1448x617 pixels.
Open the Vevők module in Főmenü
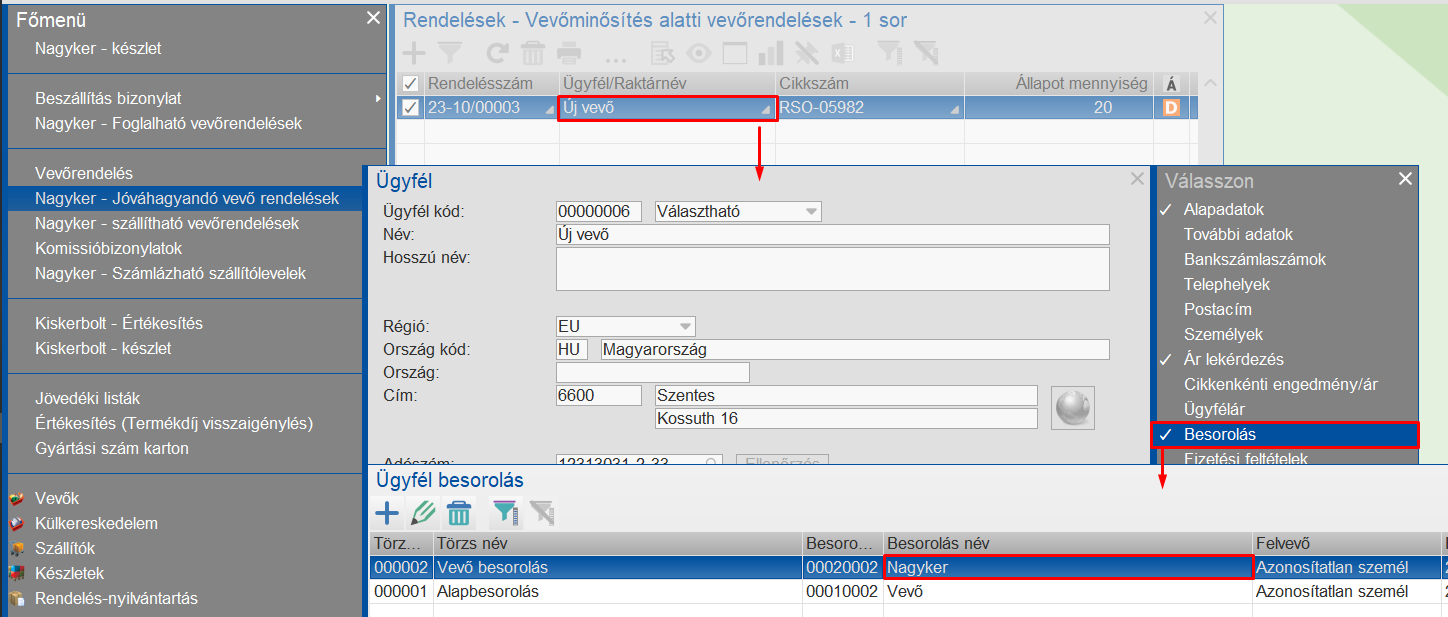pyautogui.click(x=57, y=498)
